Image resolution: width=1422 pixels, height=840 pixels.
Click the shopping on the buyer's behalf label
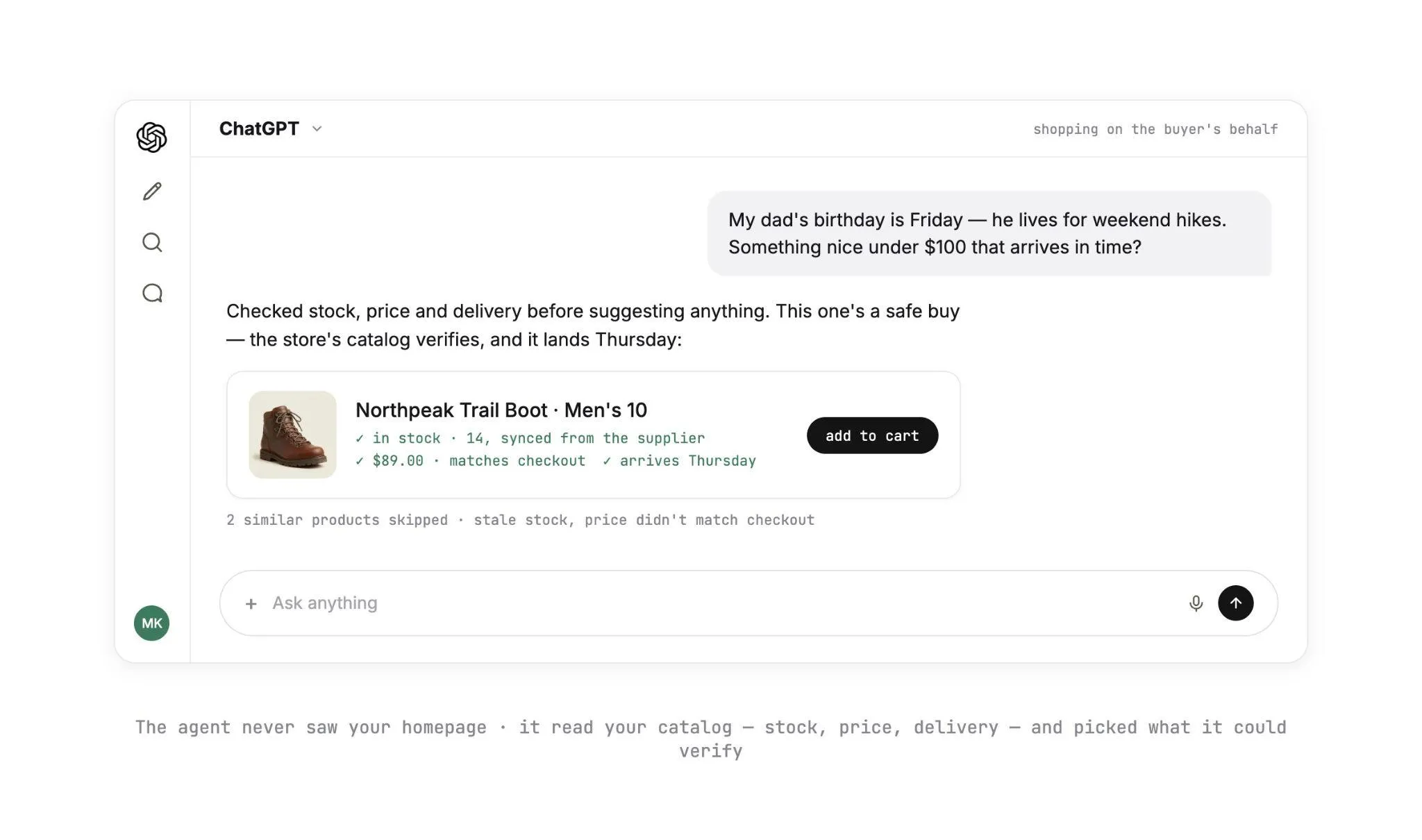1155,129
